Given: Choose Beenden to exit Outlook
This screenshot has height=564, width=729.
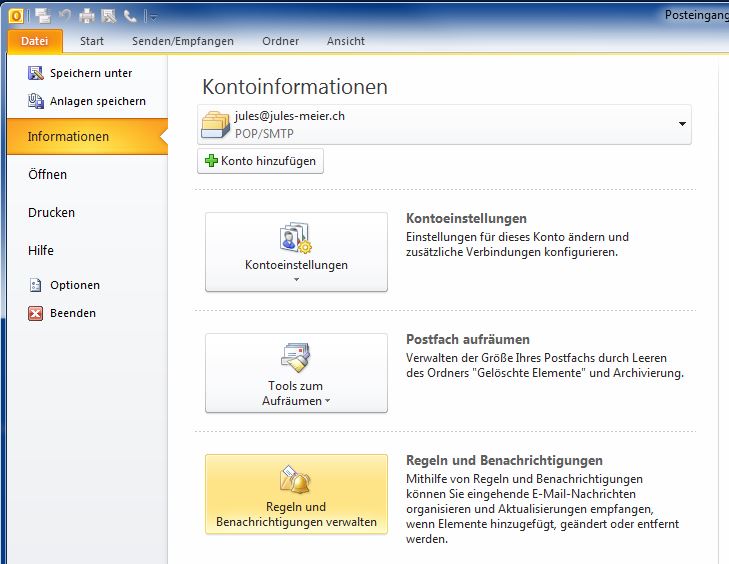Looking at the screenshot, I should tap(62, 313).
